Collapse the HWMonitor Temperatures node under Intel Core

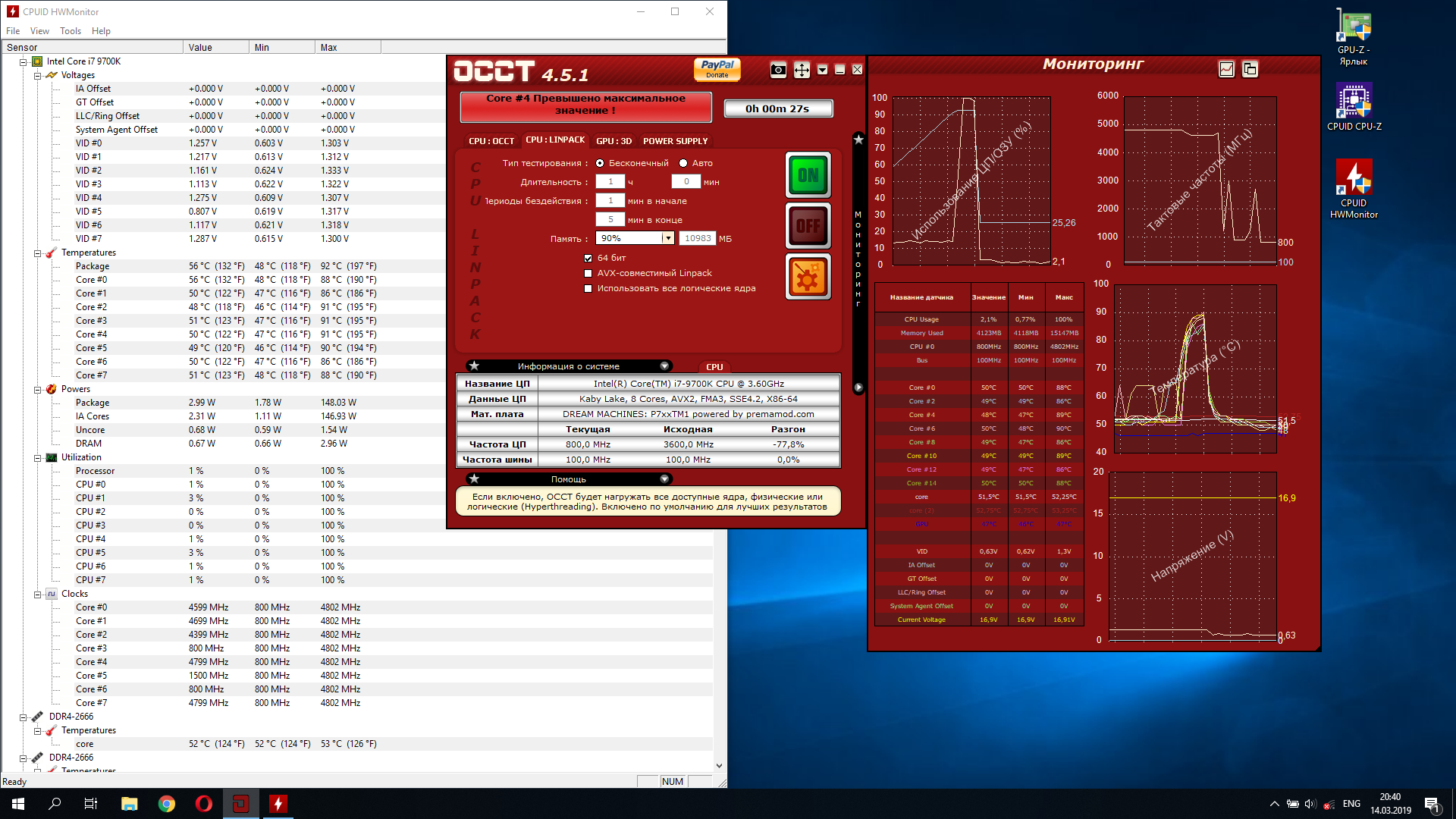pyautogui.click(x=37, y=253)
